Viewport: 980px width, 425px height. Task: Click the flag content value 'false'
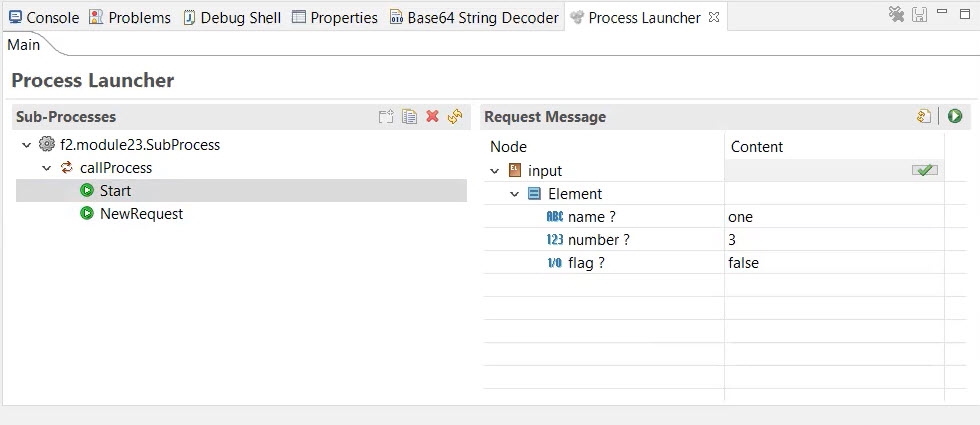coord(744,263)
